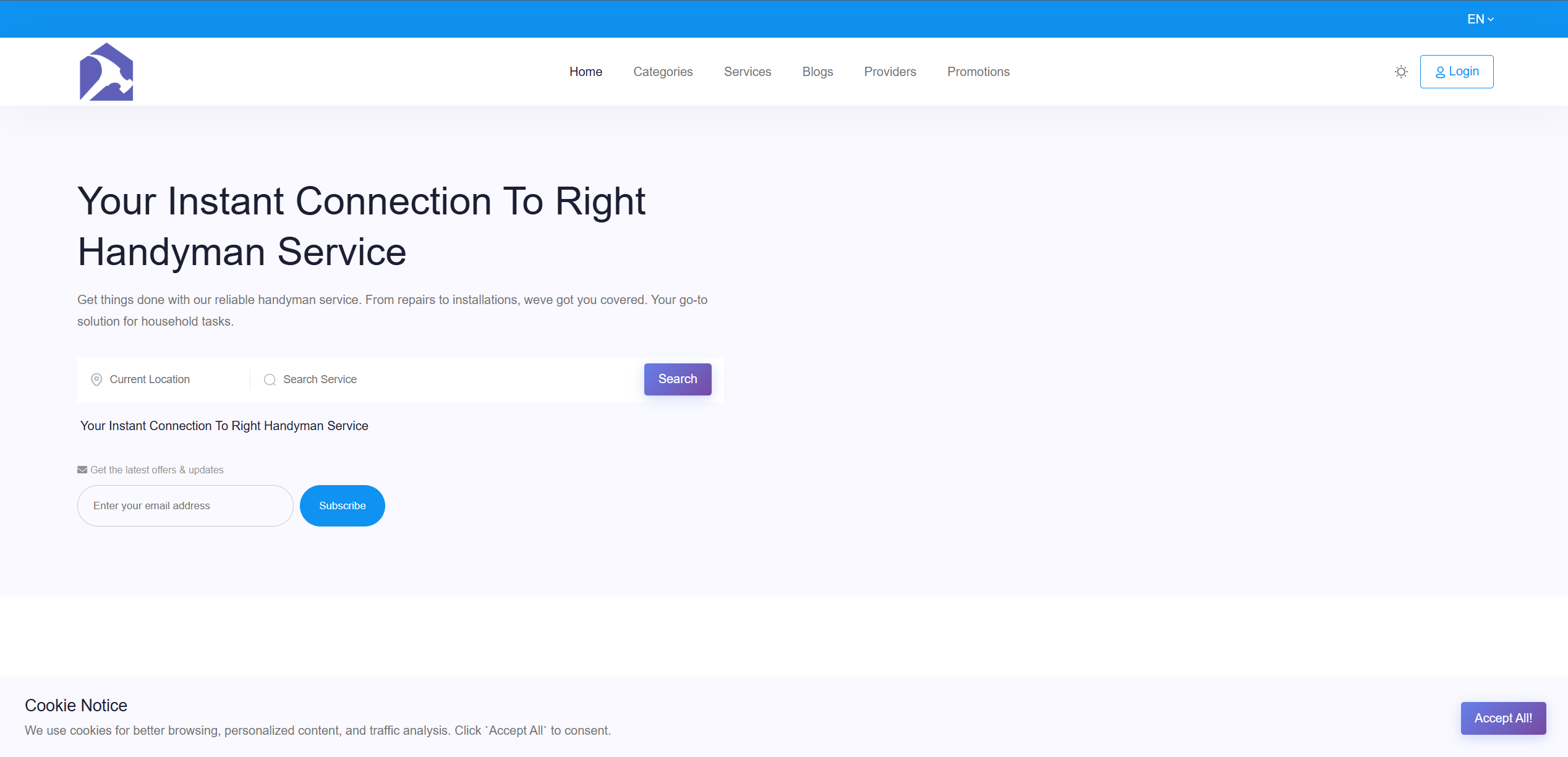The width and height of the screenshot is (1568, 757).
Task: Accept all cookies with Accept All!
Action: pyautogui.click(x=1503, y=718)
